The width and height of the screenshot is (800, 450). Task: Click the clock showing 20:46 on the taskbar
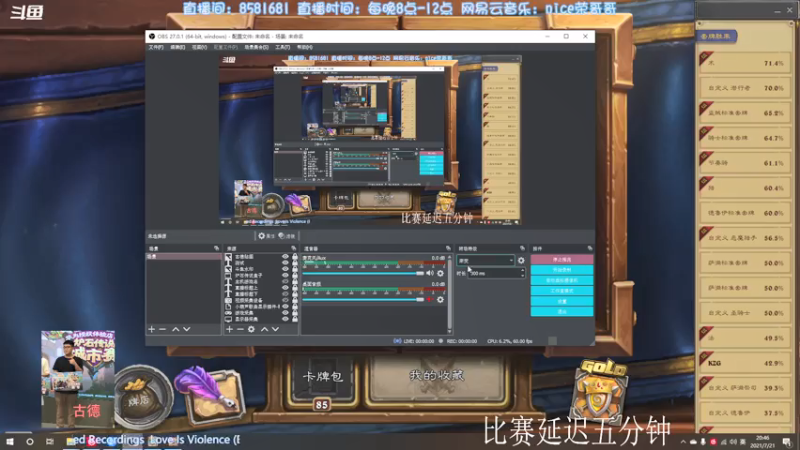point(762,441)
